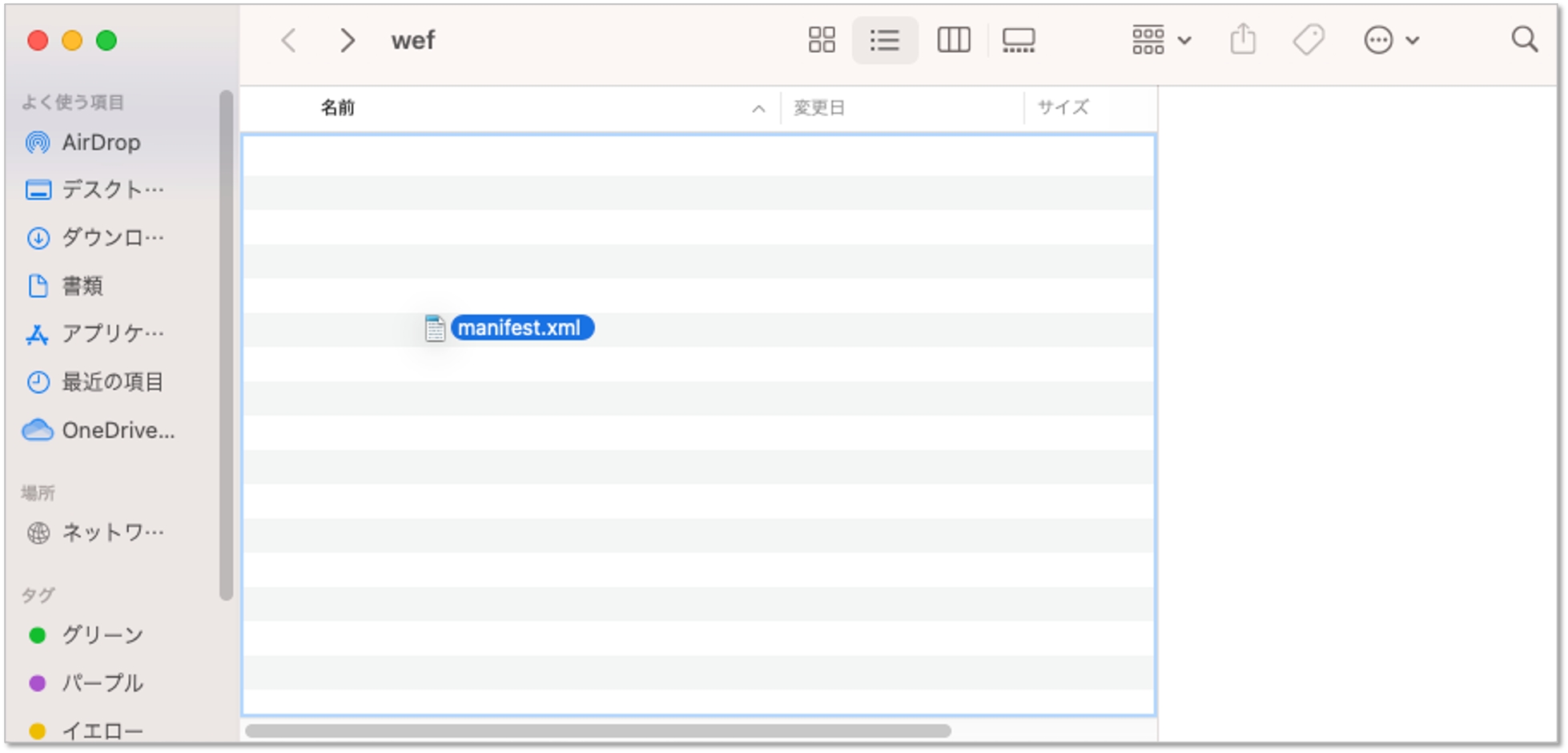Go back with the left chevron
The width and height of the screenshot is (1568, 753).
point(289,40)
